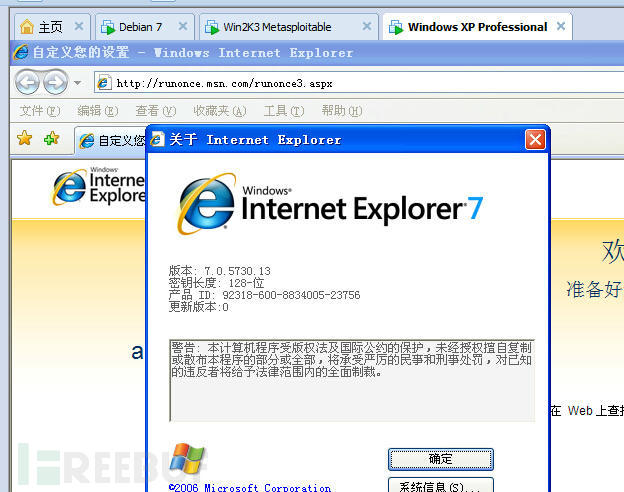Close the 关于 Internet Explorer dialog
624x492 pixels.
coord(535,140)
